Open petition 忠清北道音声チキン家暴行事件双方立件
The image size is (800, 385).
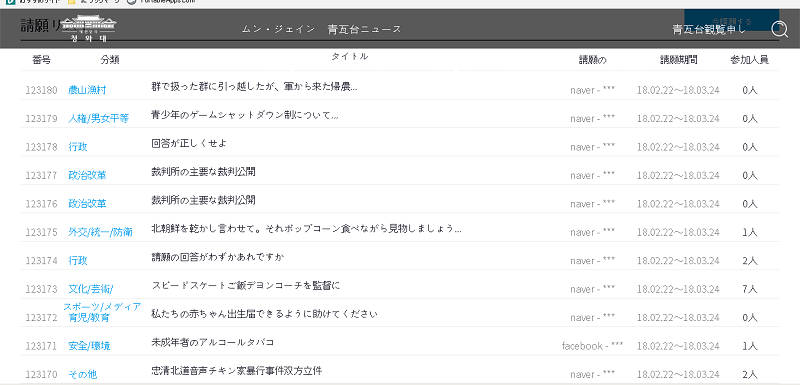point(237,371)
